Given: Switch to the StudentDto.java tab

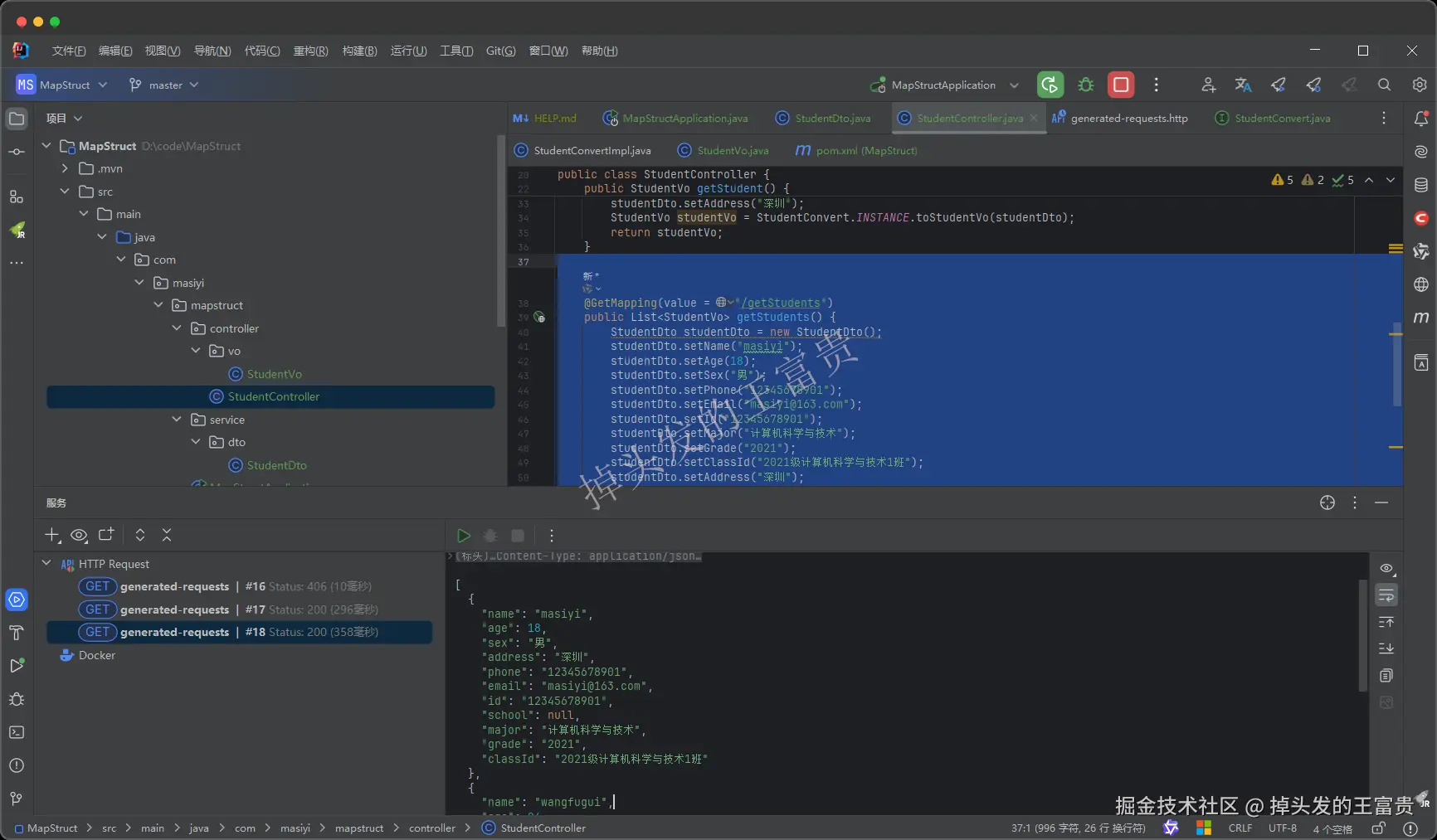Looking at the screenshot, I should (x=823, y=119).
